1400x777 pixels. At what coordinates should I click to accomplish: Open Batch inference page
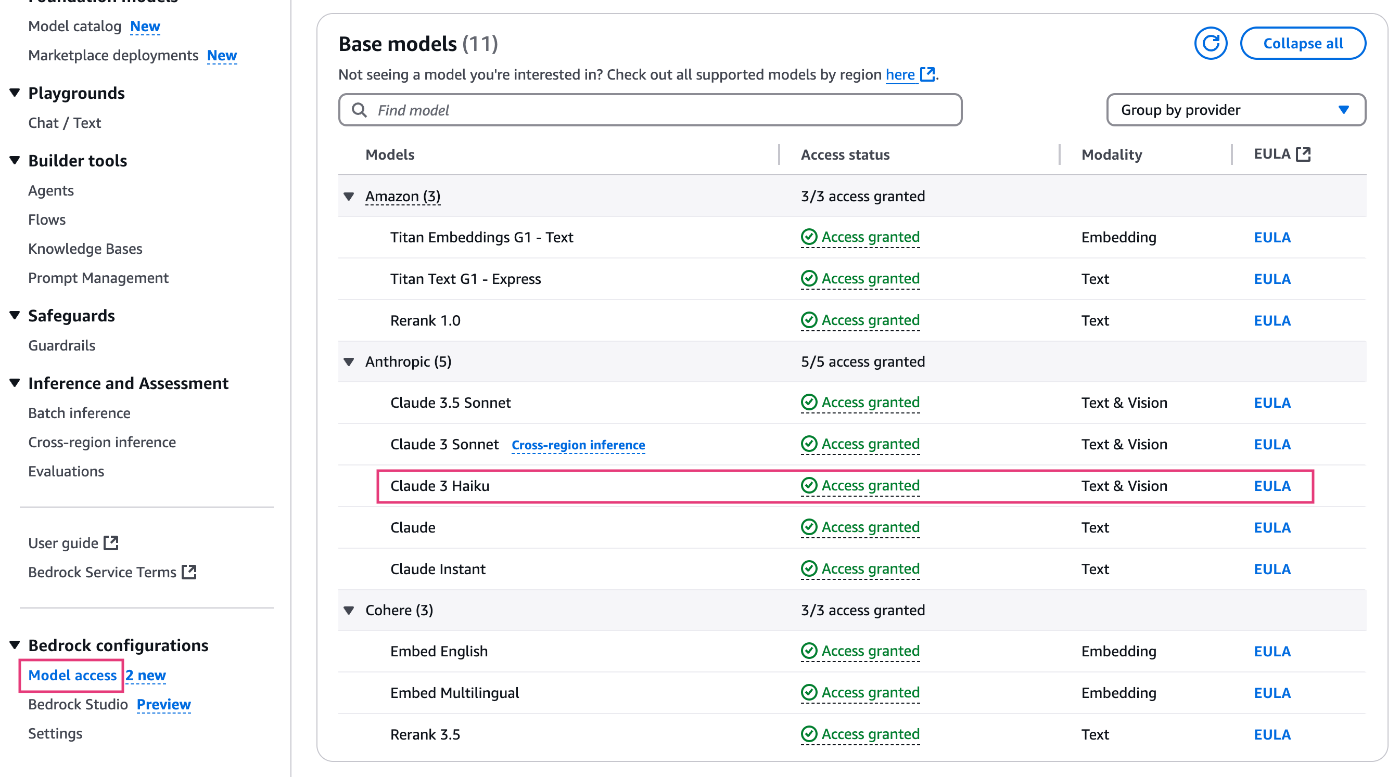[x=79, y=413]
